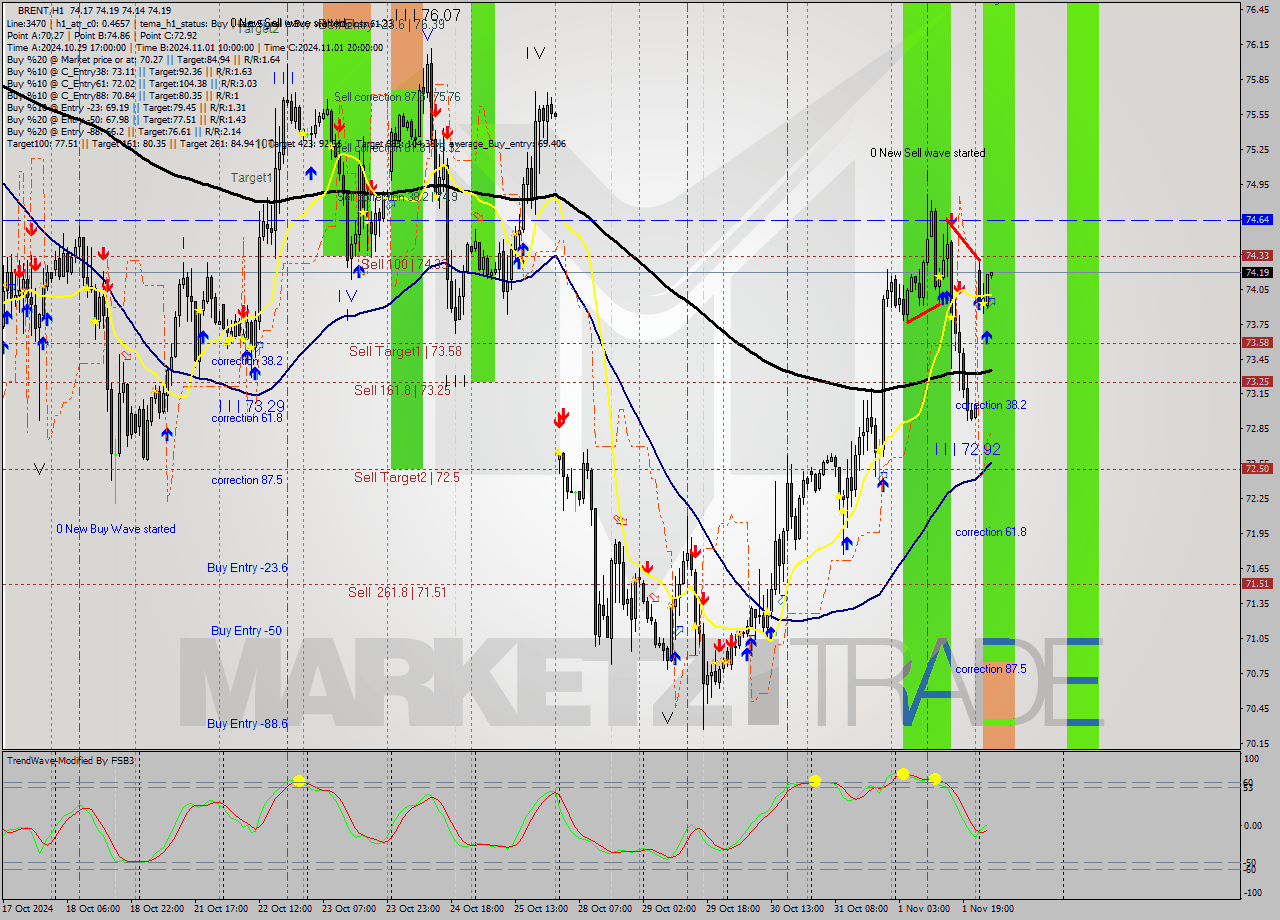
Task: Click the 0.00 level on indicator scale
Action: tap(1253, 825)
